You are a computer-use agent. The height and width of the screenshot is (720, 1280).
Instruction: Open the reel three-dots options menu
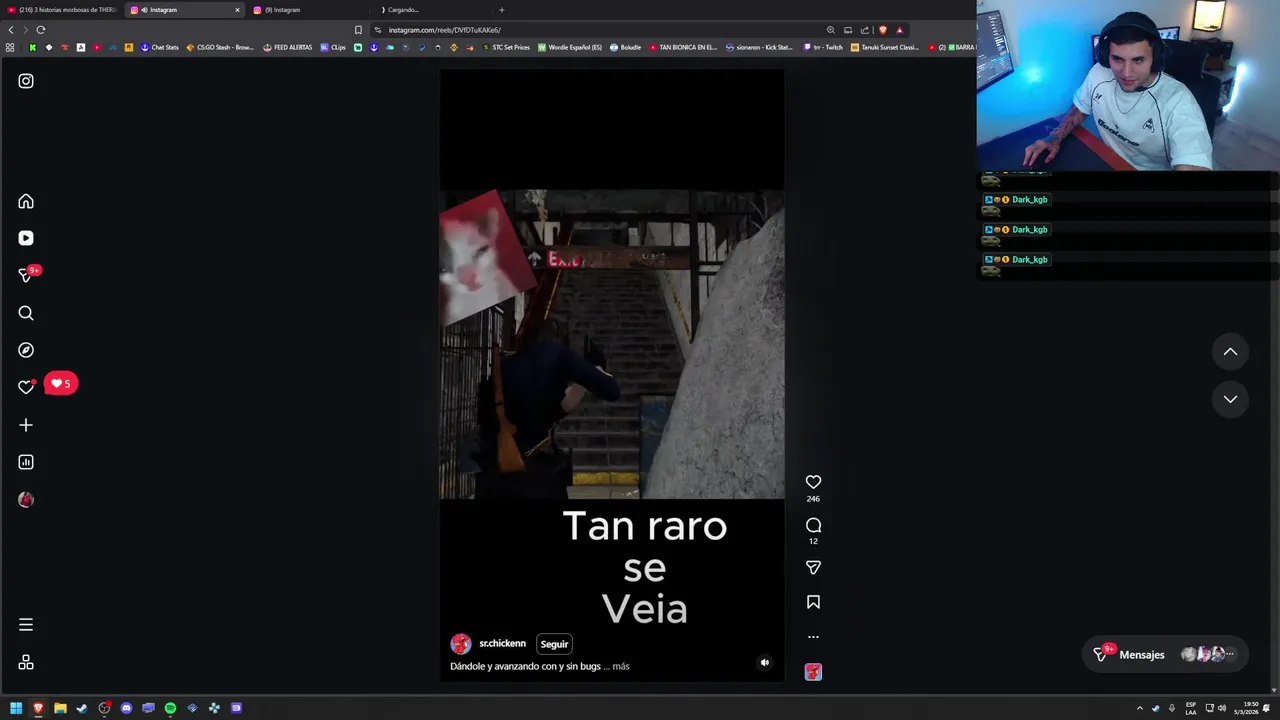(813, 637)
